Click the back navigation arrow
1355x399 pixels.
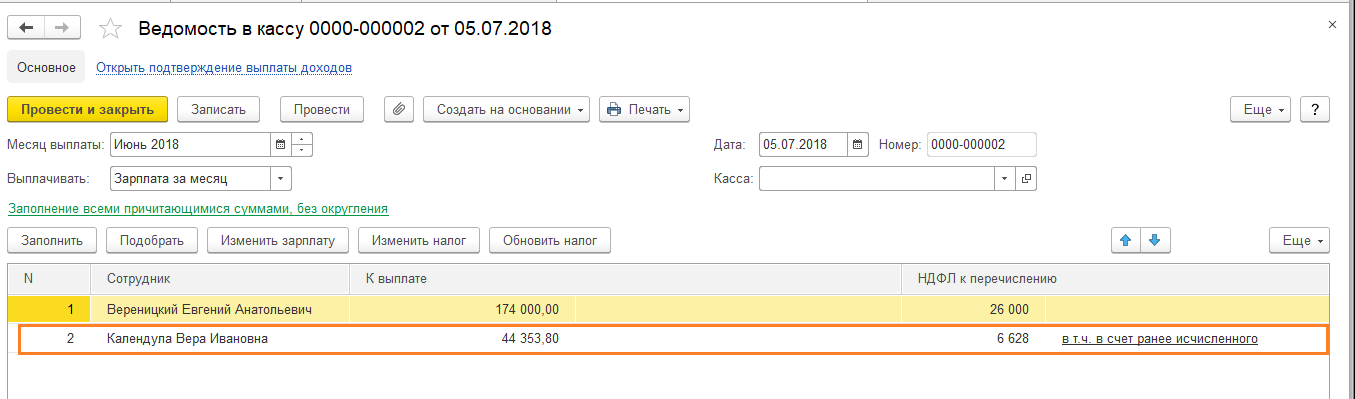tap(26, 29)
